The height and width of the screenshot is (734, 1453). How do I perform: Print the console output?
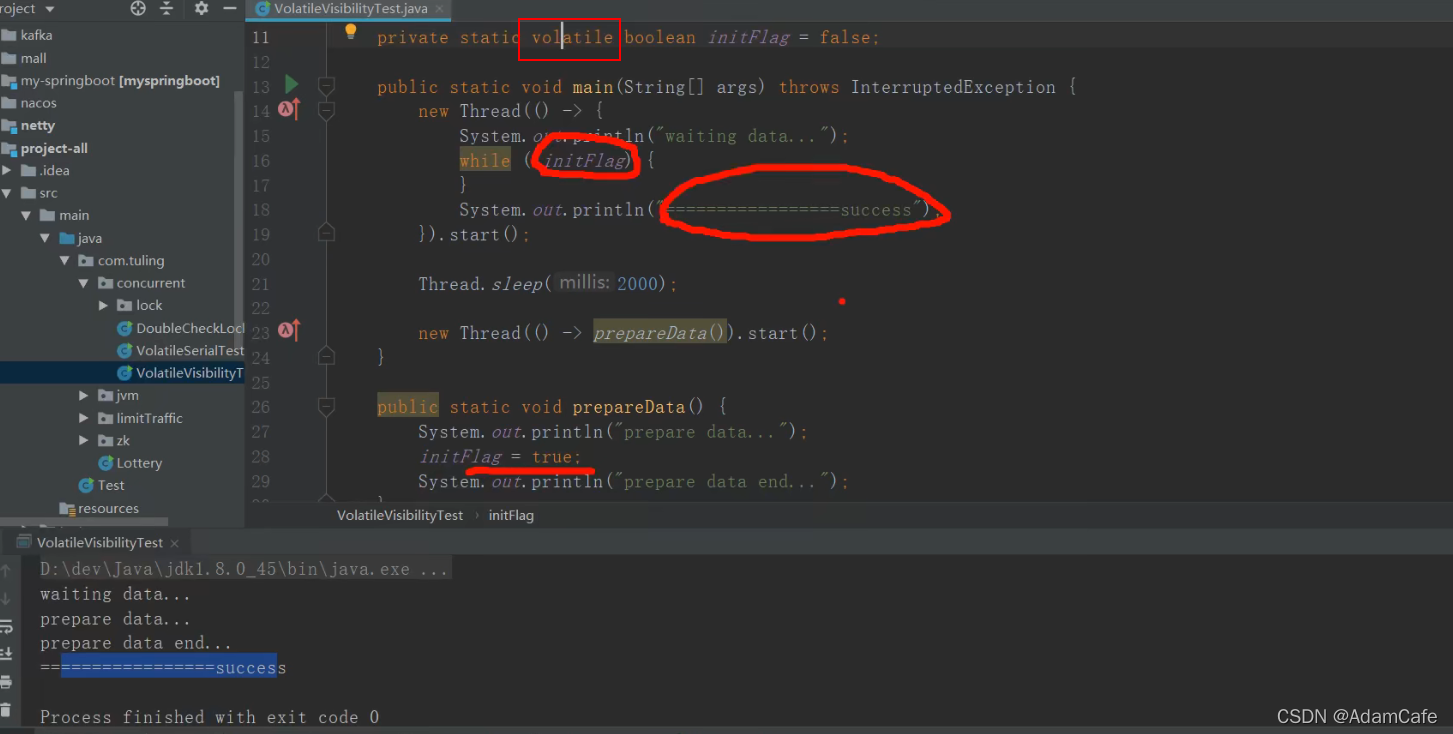[6, 682]
